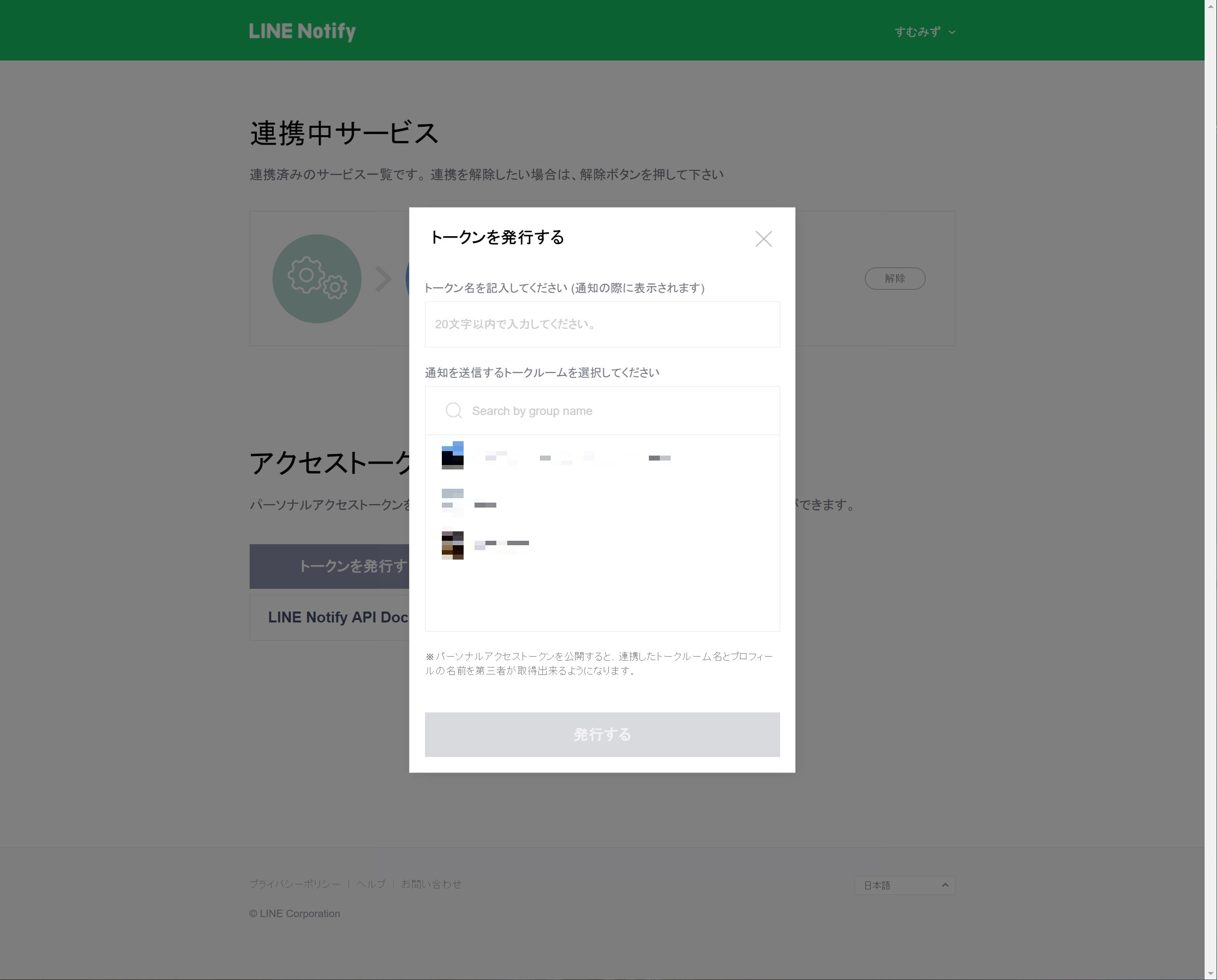This screenshot has height=980, width=1217.
Task: Expand the 日本語 language selector
Action: click(904, 884)
